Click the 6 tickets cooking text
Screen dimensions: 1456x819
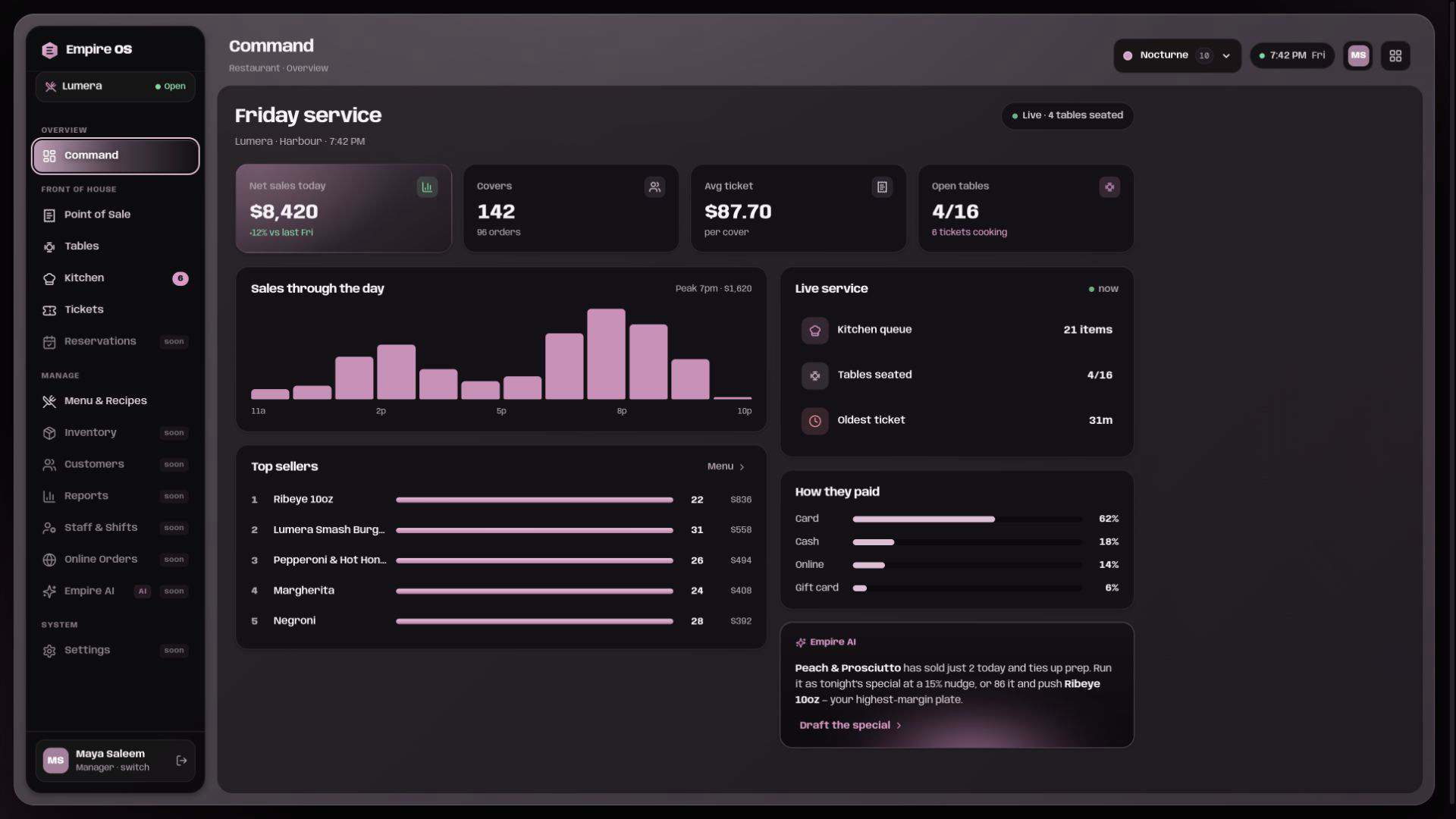(969, 233)
